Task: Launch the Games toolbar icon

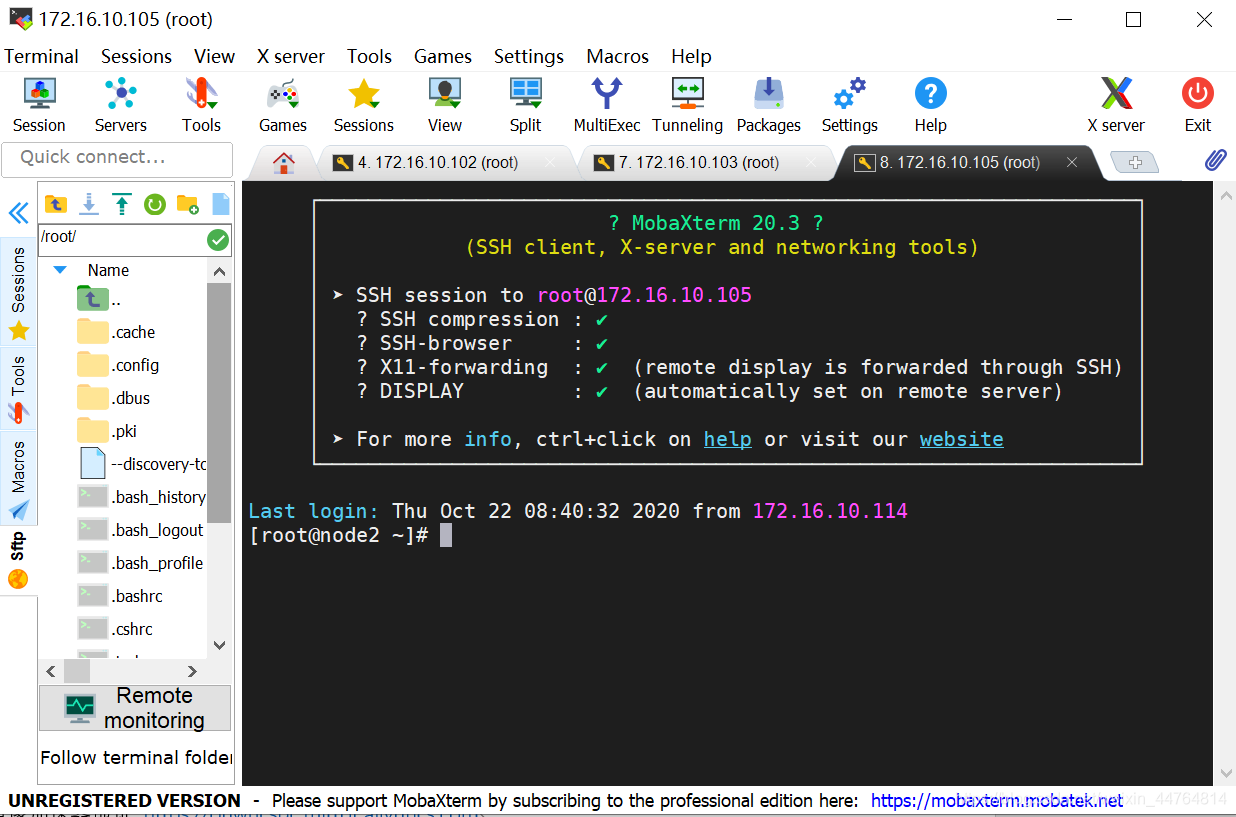Action: pyautogui.click(x=283, y=105)
